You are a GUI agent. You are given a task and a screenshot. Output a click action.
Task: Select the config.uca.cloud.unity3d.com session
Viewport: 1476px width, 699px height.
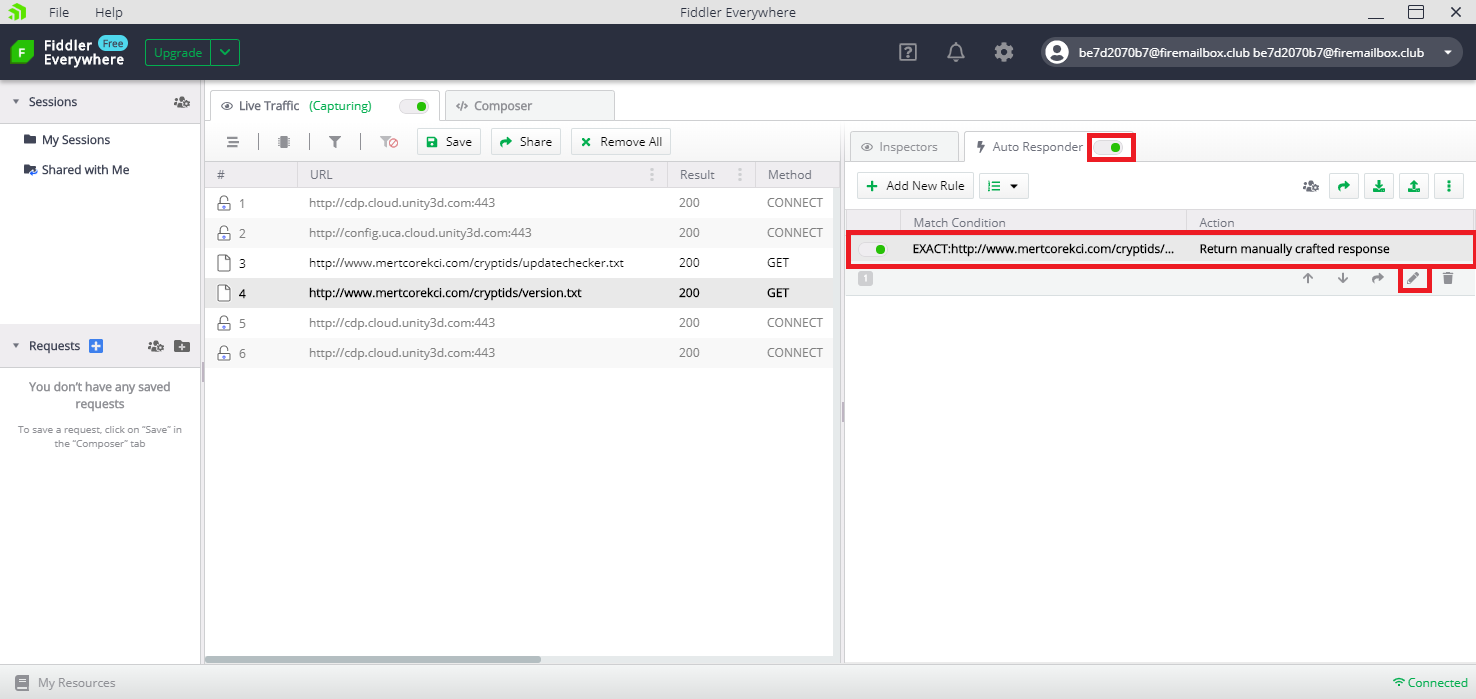pos(519,233)
